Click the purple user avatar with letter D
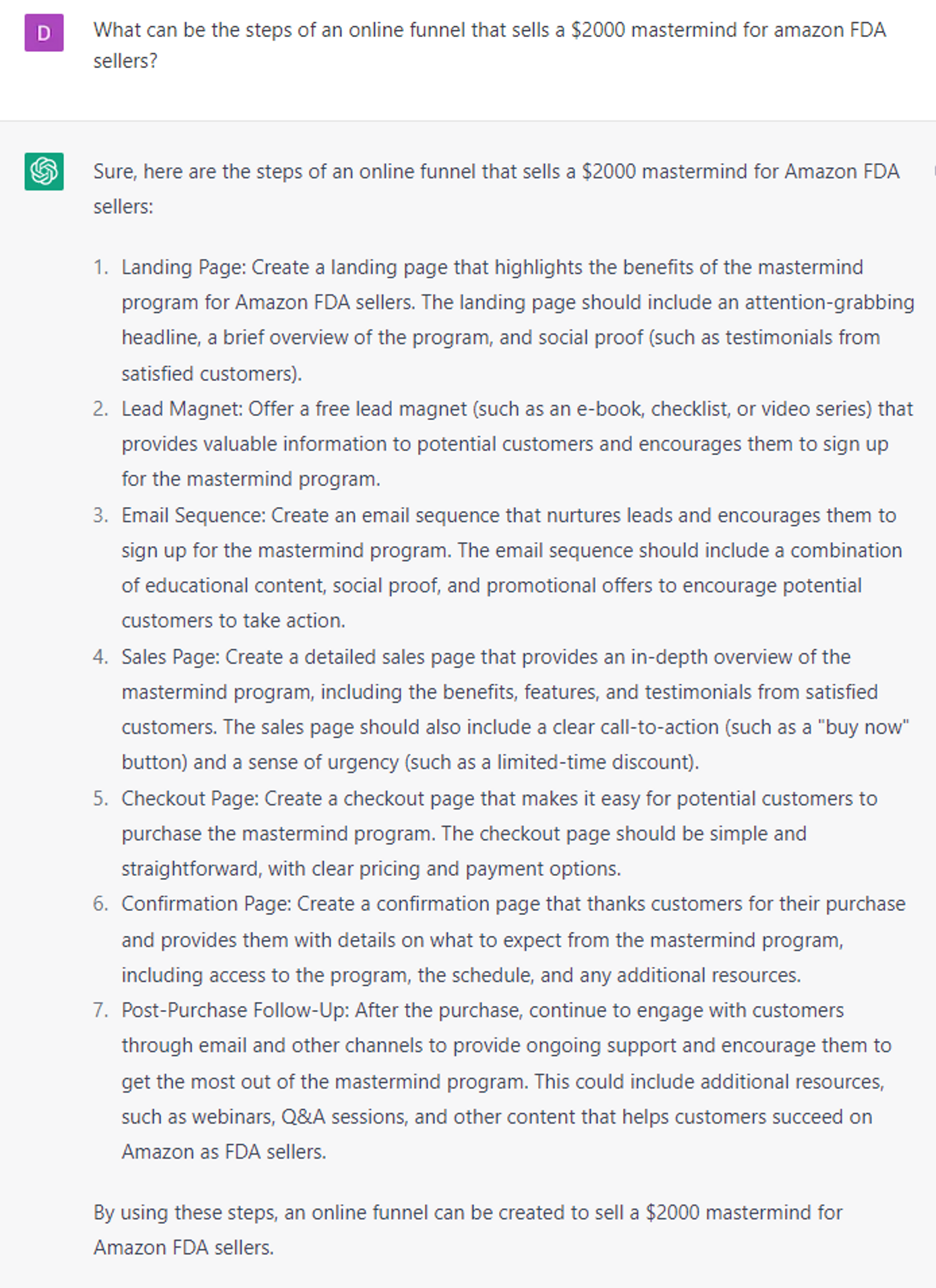 (x=44, y=32)
